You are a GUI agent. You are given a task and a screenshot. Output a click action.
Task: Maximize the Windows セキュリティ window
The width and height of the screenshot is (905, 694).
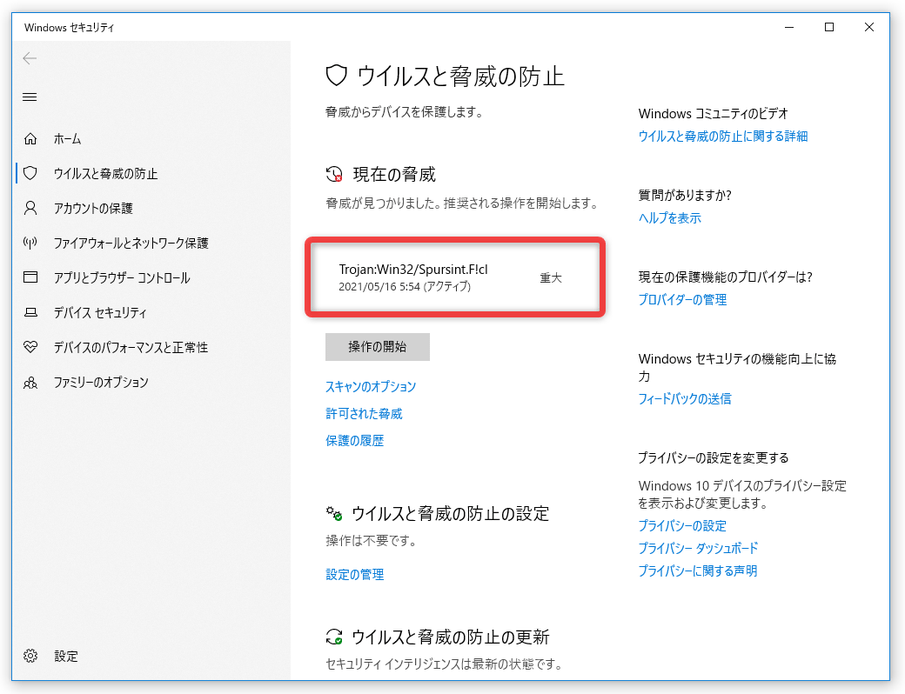pyautogui.click(x=829, y=27)
